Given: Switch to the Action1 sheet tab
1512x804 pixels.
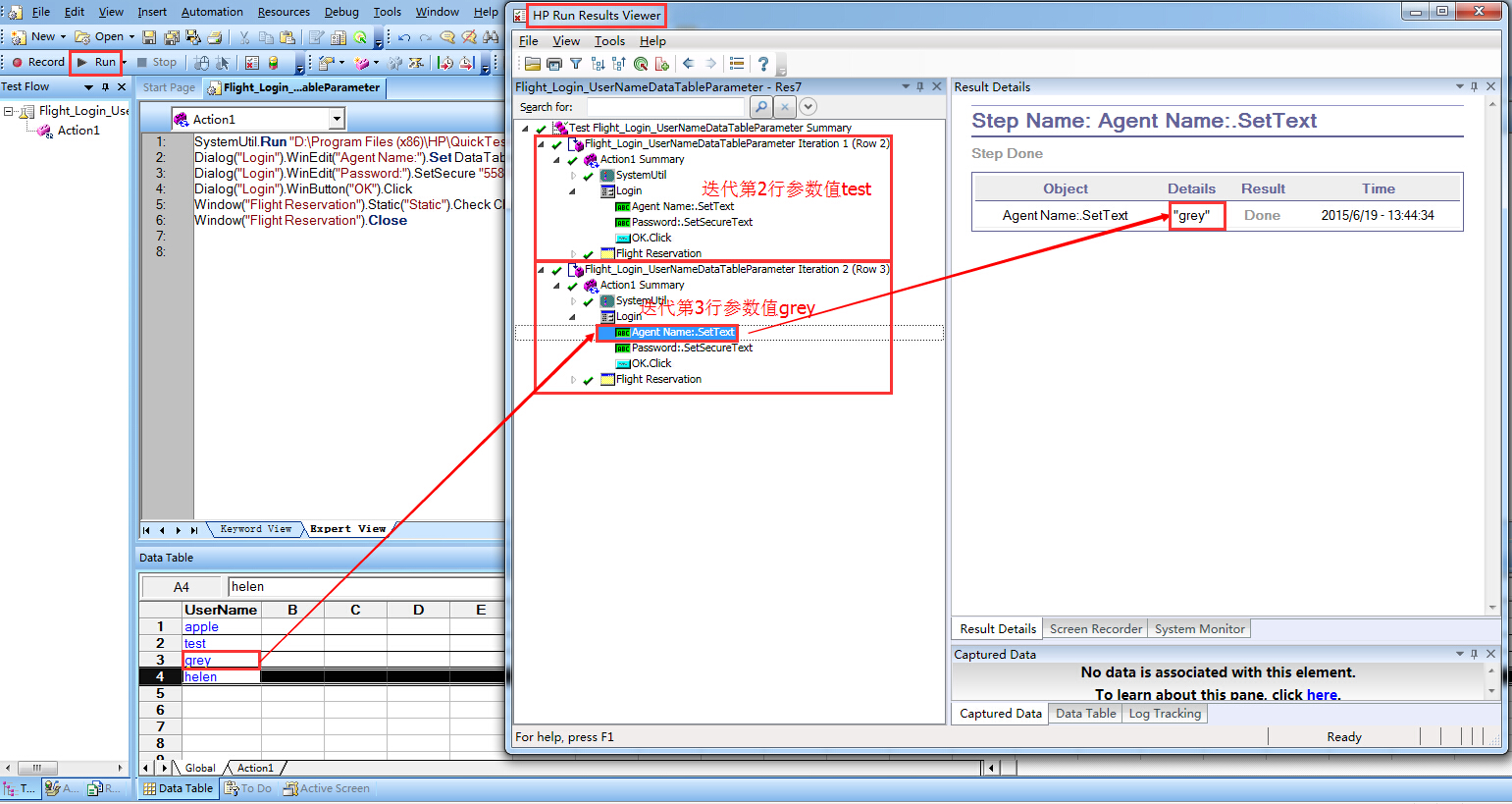Looking at the screenshot, I should (x=255, y=768).
